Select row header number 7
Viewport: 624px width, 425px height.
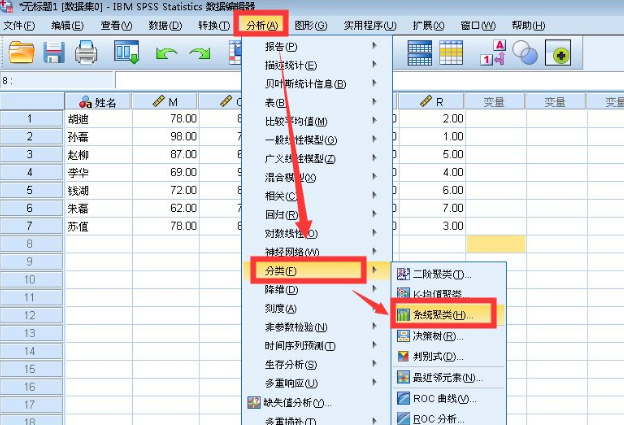pyautogui.click(x=31, y=226)
